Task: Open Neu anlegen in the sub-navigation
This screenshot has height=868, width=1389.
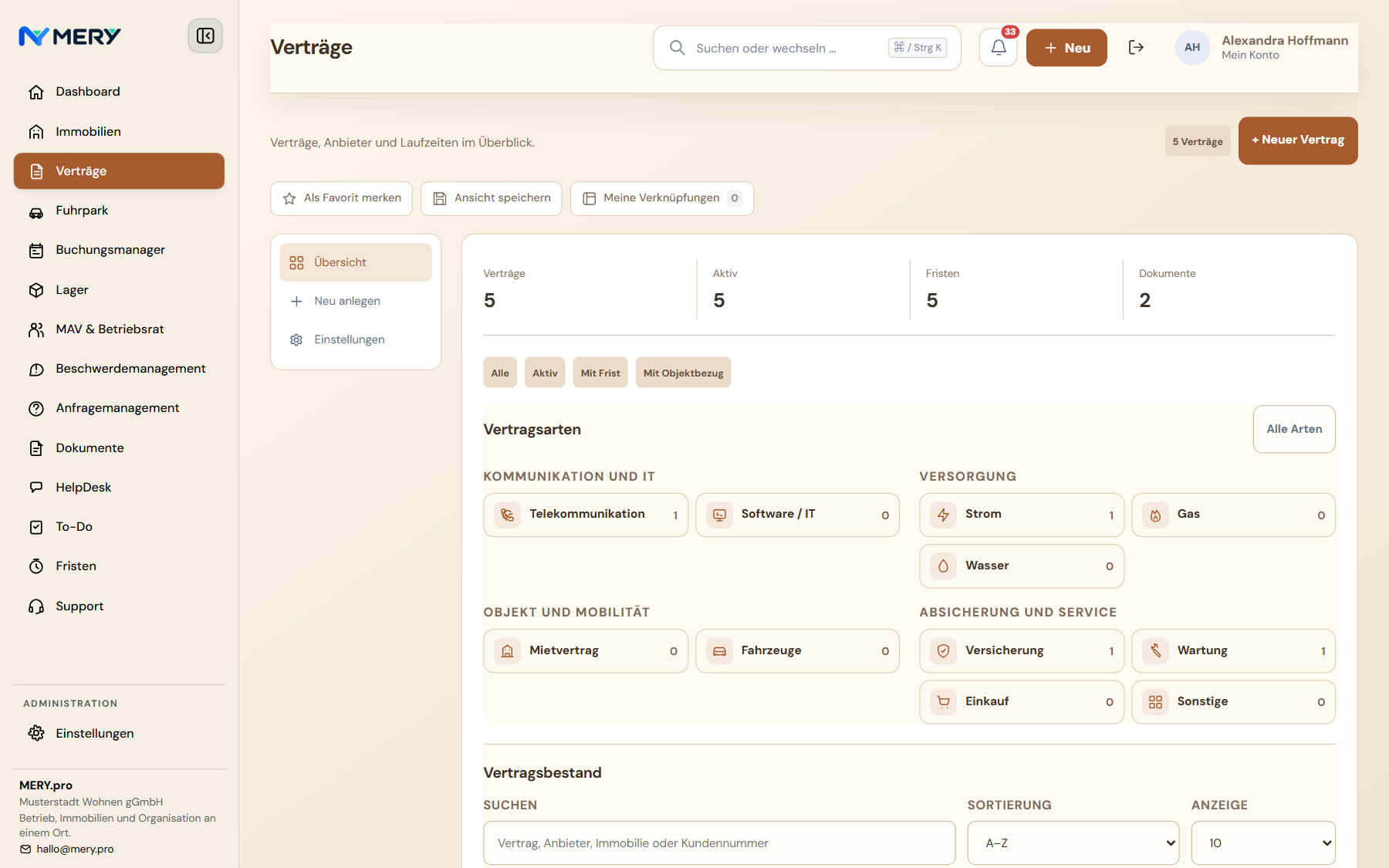Action: (x=356, y=301)
